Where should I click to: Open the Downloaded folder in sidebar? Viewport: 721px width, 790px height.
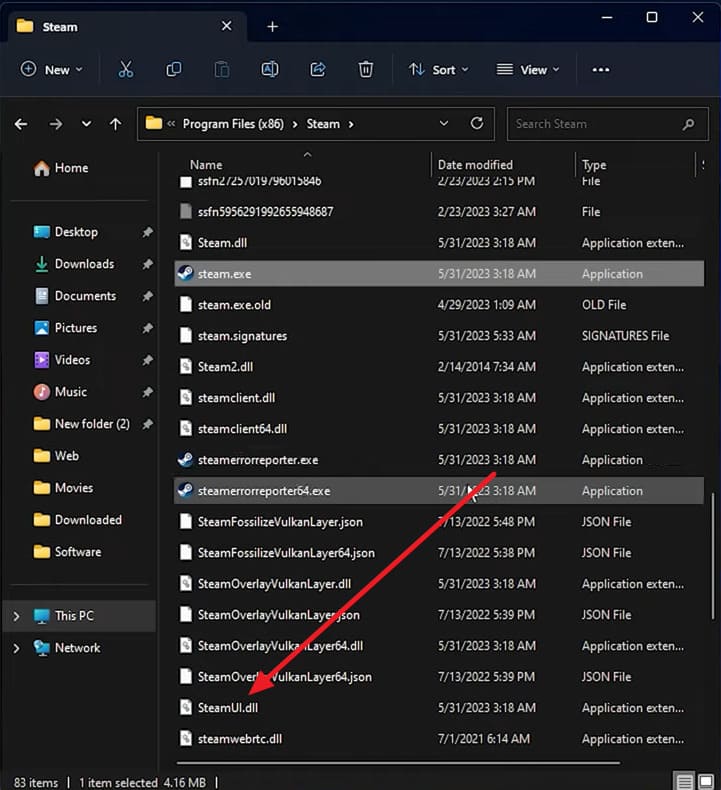[78, 520]
